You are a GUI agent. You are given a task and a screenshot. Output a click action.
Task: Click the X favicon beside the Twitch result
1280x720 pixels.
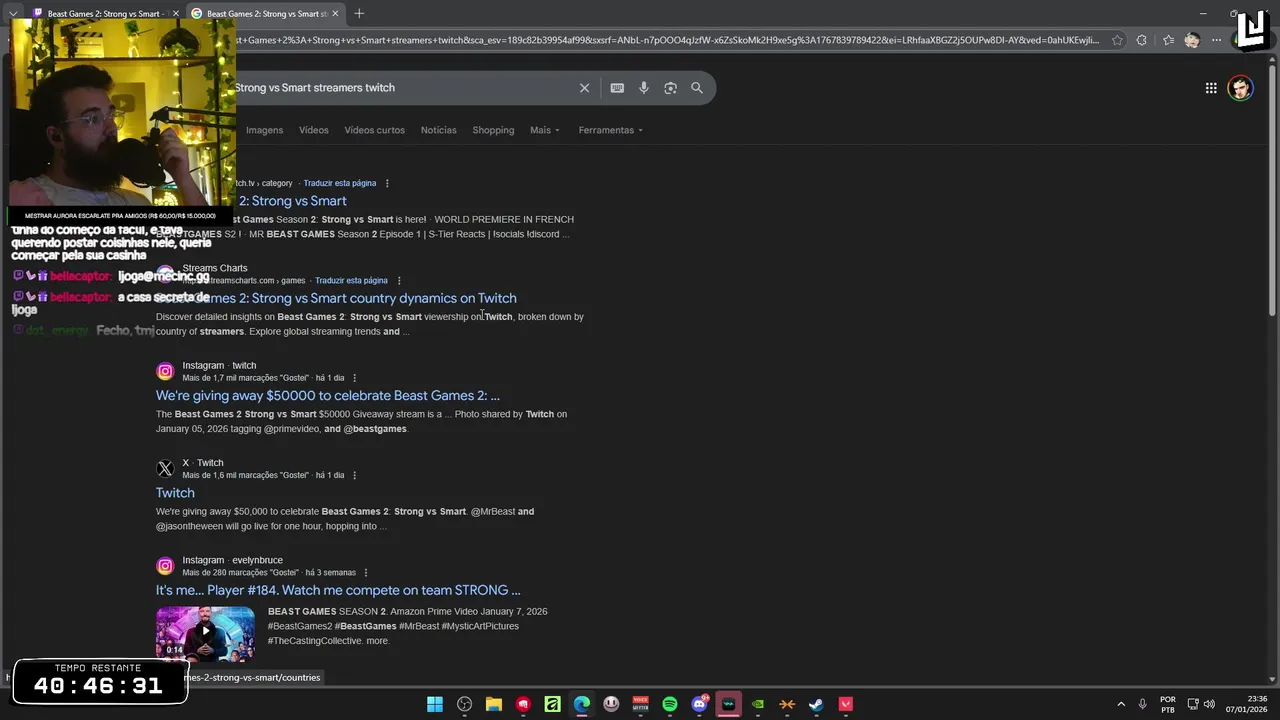click(165, 469)
